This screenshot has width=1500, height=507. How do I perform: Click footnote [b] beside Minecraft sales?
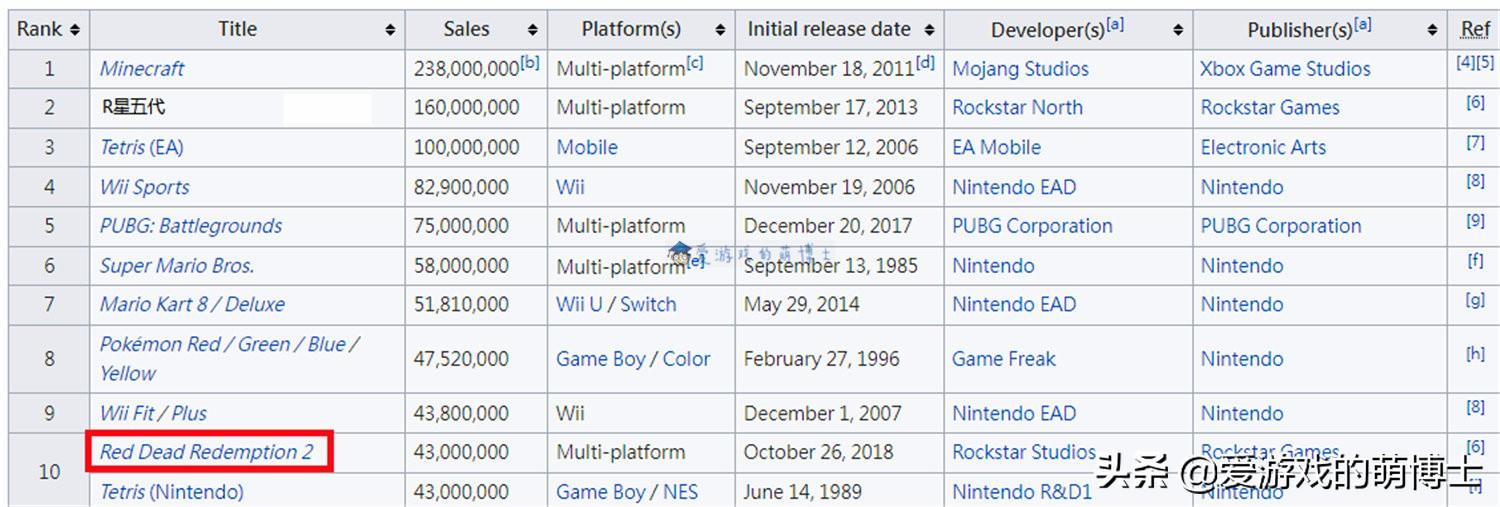pyautogui.click(x=530, y=63)
